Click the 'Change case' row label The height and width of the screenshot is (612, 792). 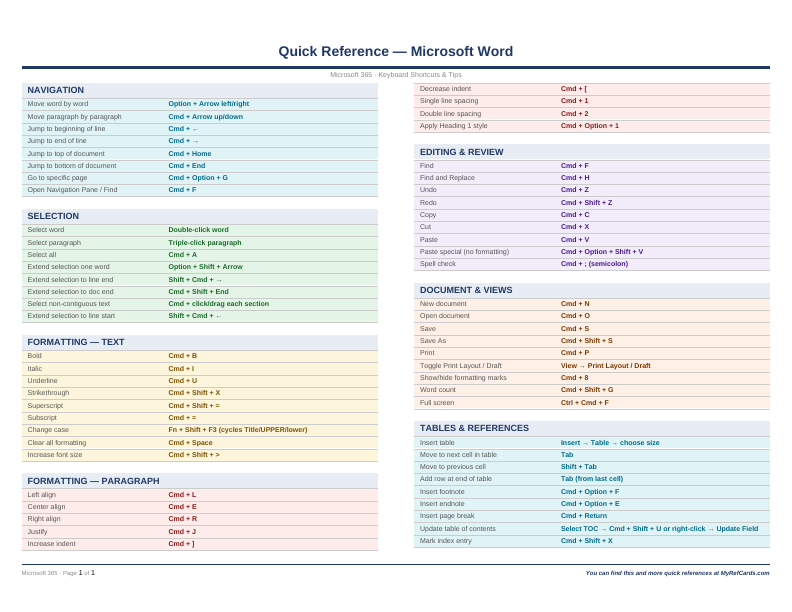[x=48, y=430]
